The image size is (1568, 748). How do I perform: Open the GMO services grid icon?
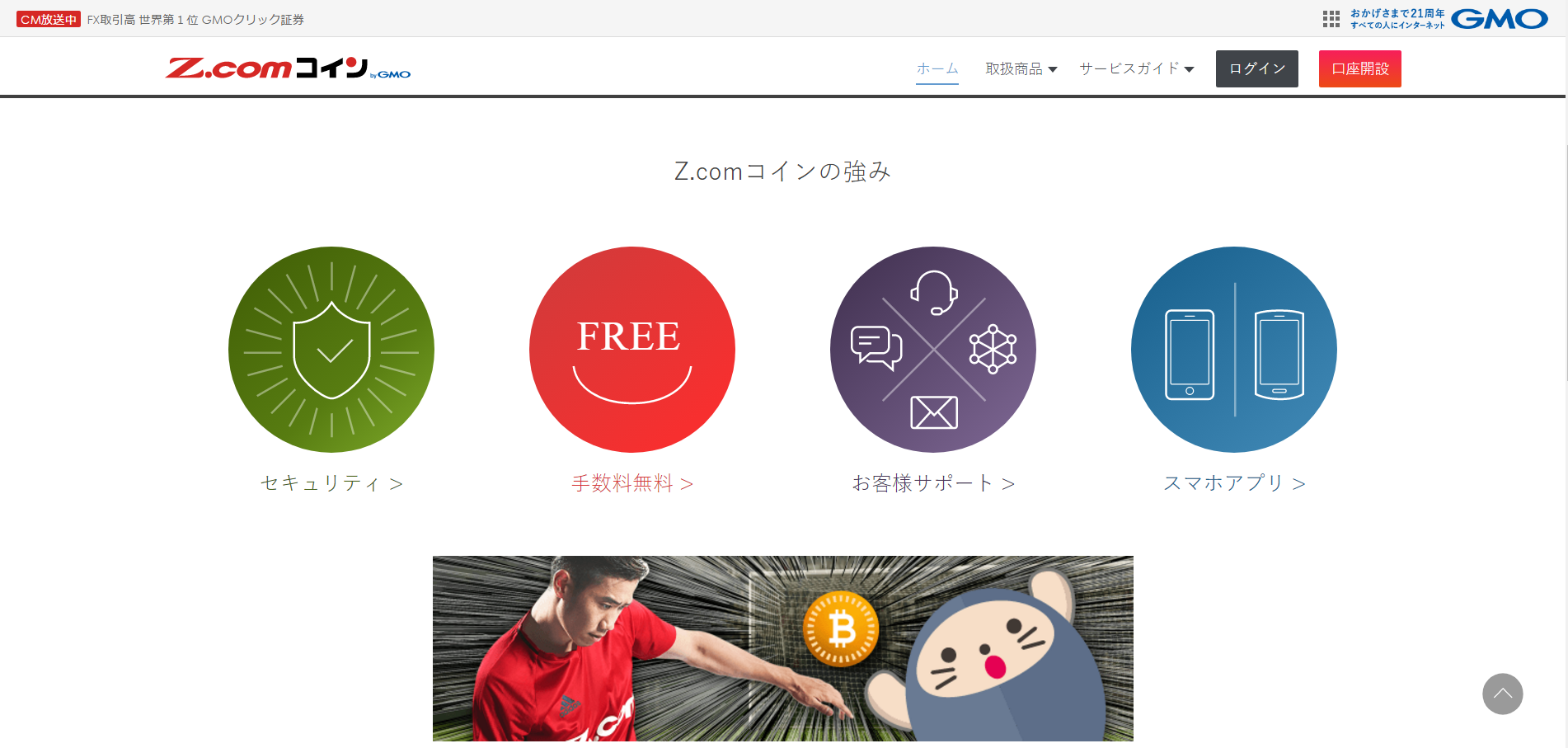pyautogui.click(x=1331, y=19)
